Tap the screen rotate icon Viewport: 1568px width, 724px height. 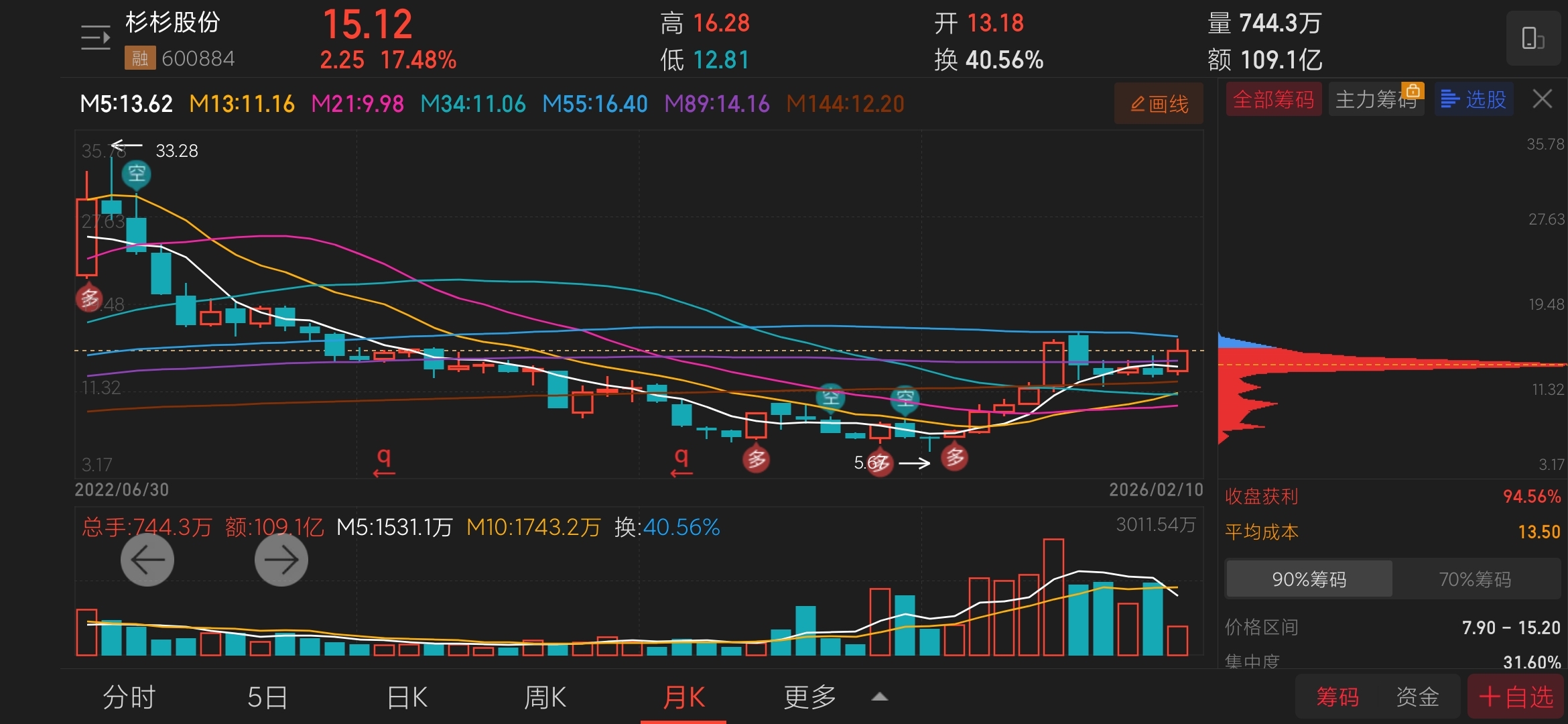tap(1532, 38)
